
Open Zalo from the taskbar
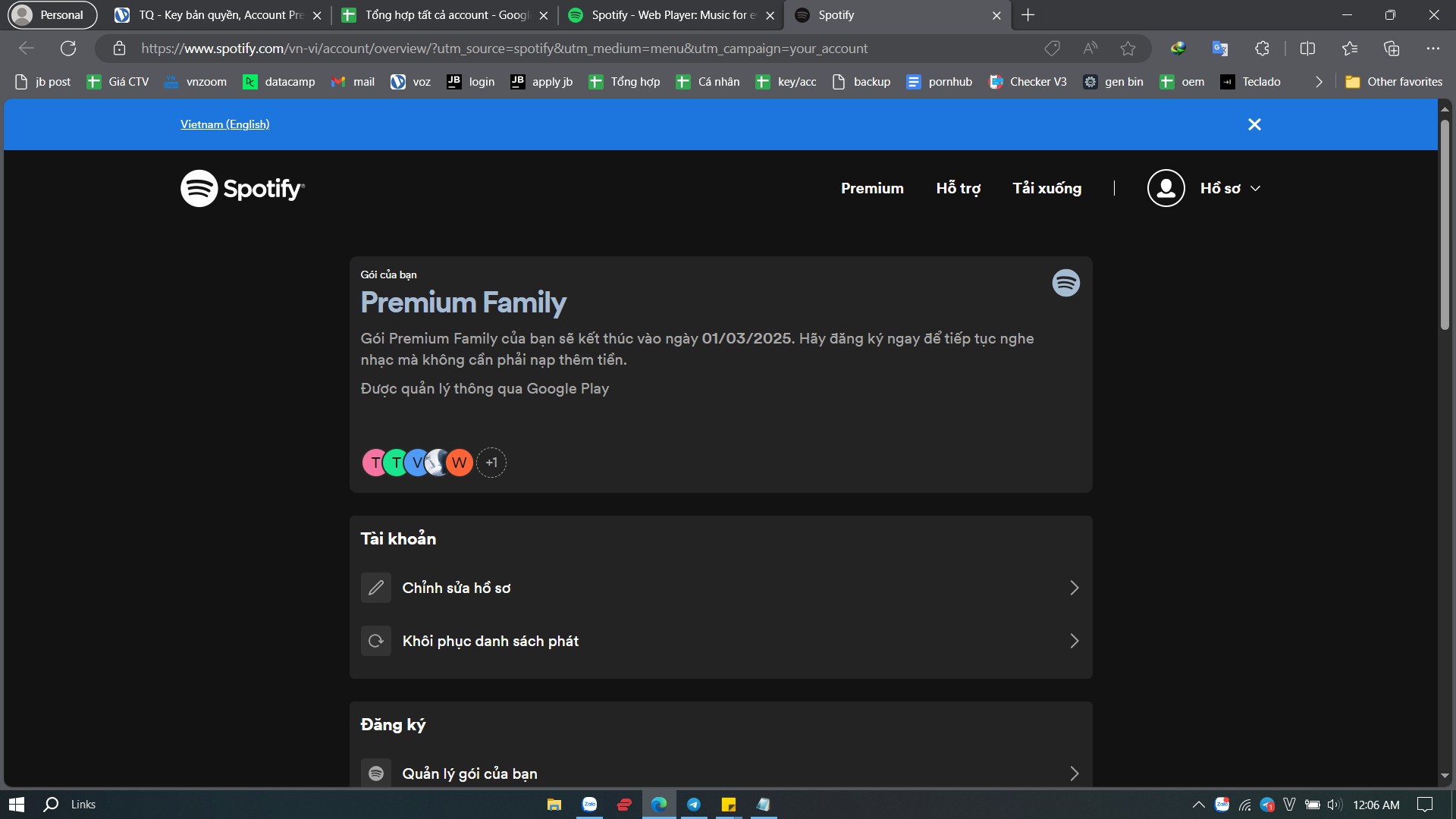coord(589,805)
